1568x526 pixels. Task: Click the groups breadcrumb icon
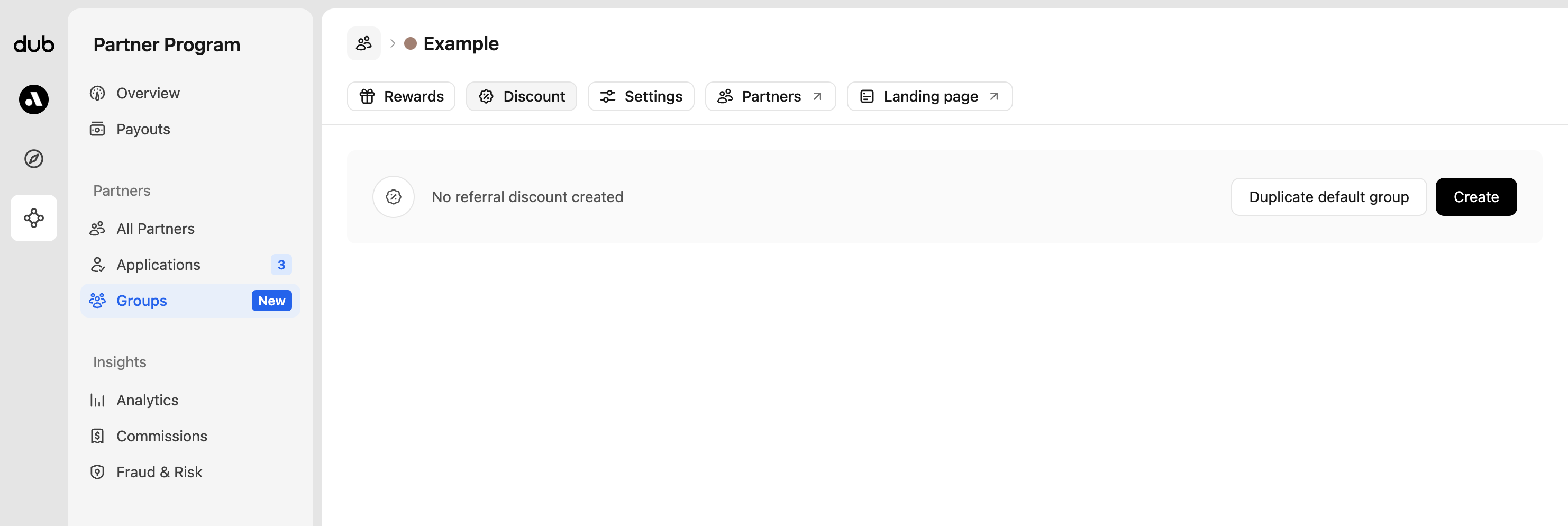point(364,43)
